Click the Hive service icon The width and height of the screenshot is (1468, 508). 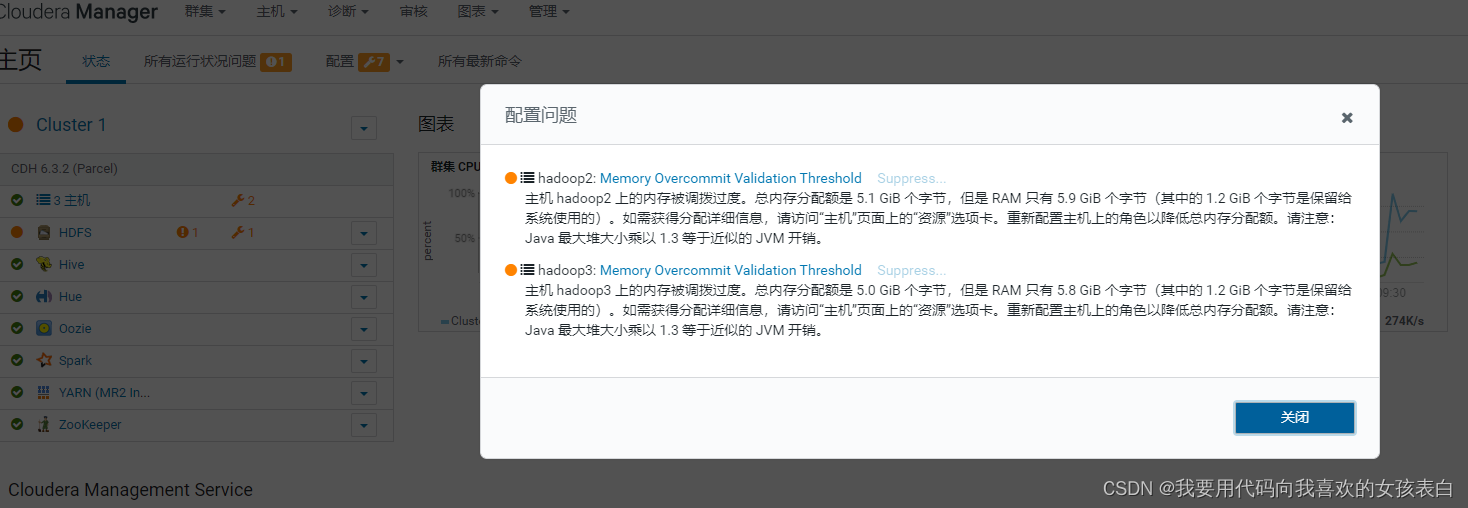tap(44, 265)
